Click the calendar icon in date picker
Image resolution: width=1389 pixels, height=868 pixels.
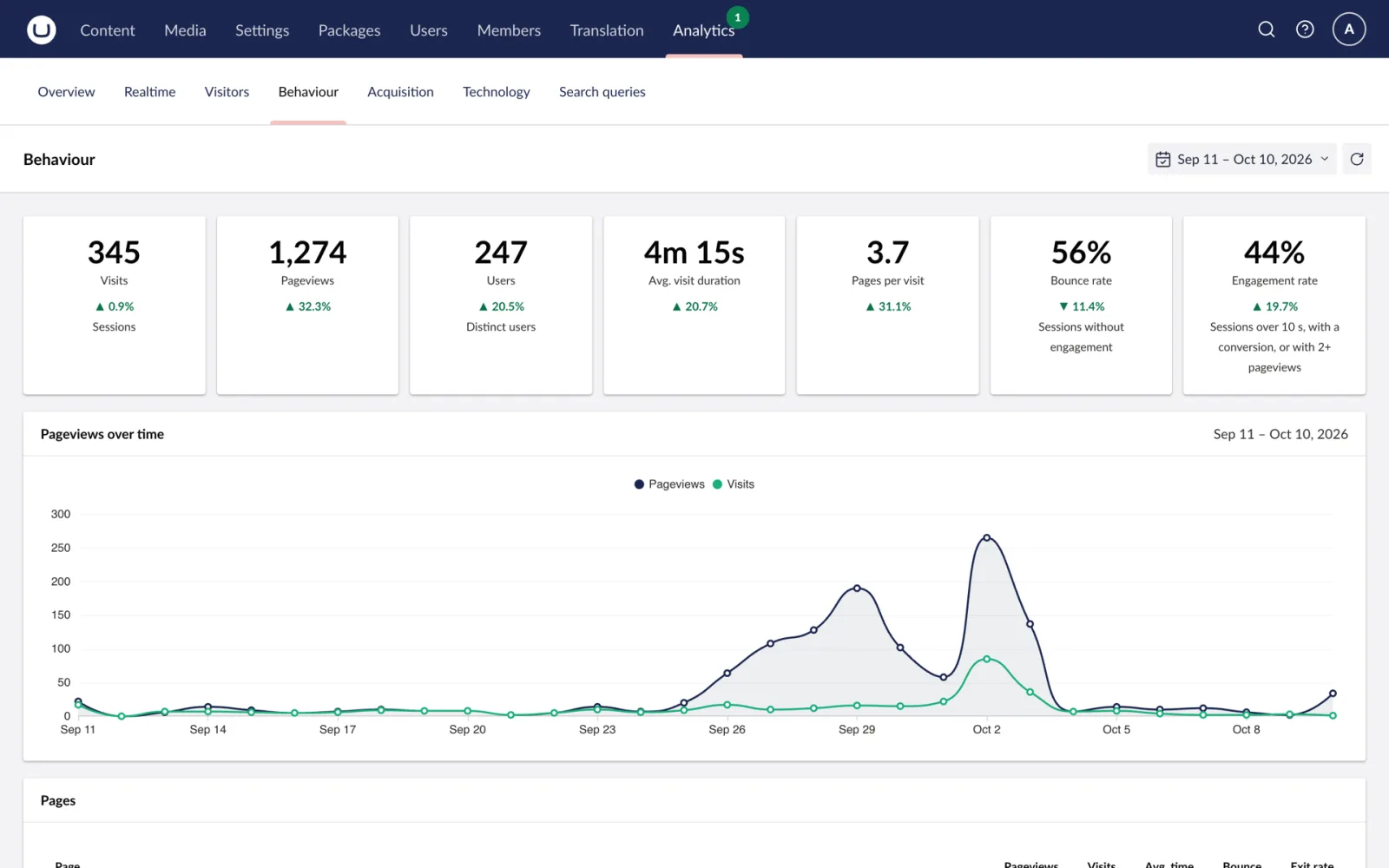click(1163, 160)
